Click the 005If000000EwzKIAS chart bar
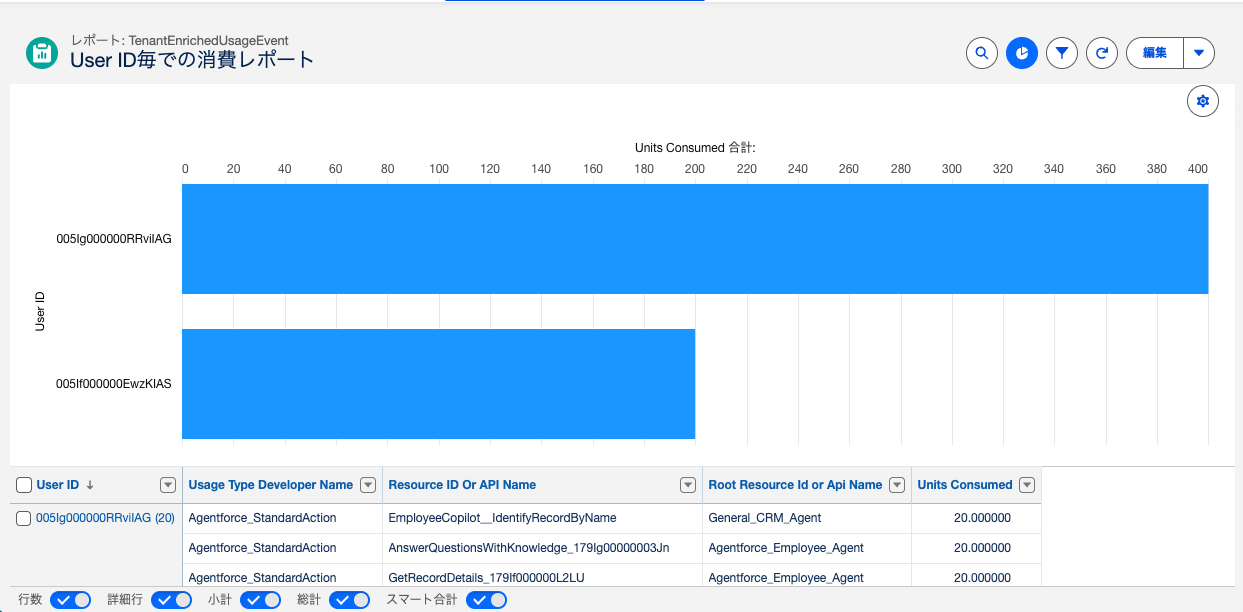Viewport: 1243px width, 612px height. [438, 384]
